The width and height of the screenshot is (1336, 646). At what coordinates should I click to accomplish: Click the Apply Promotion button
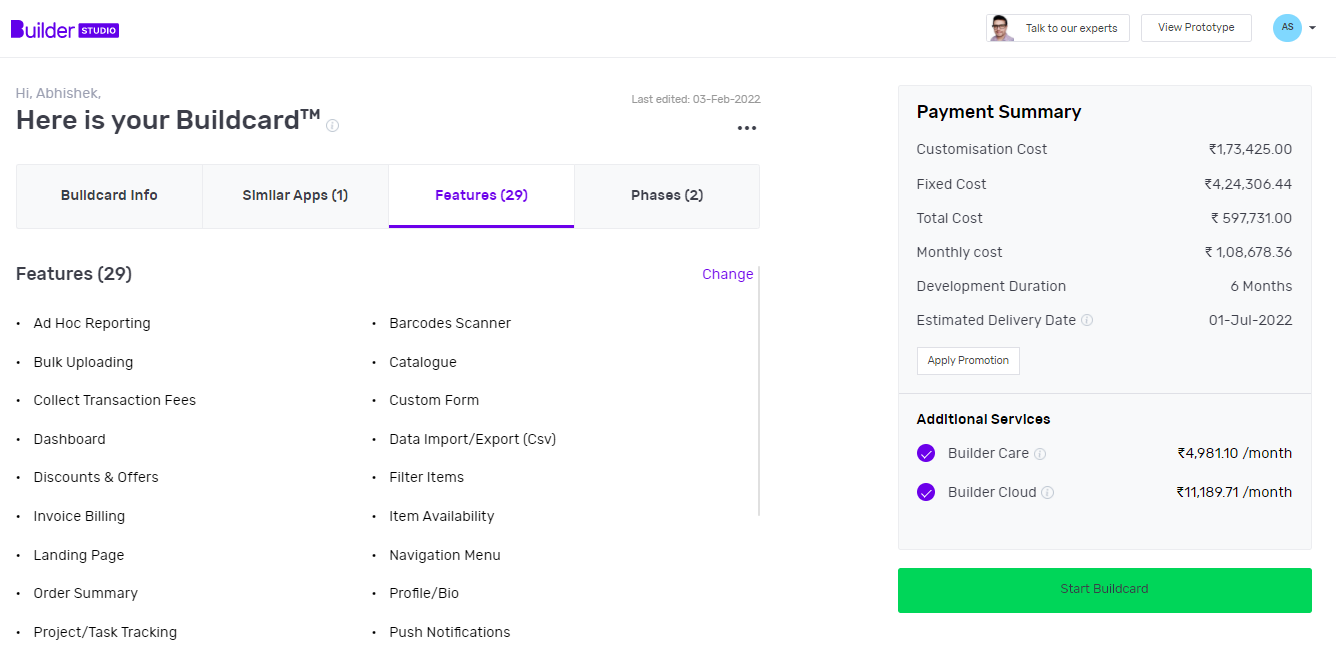click(x=968, y=361)
